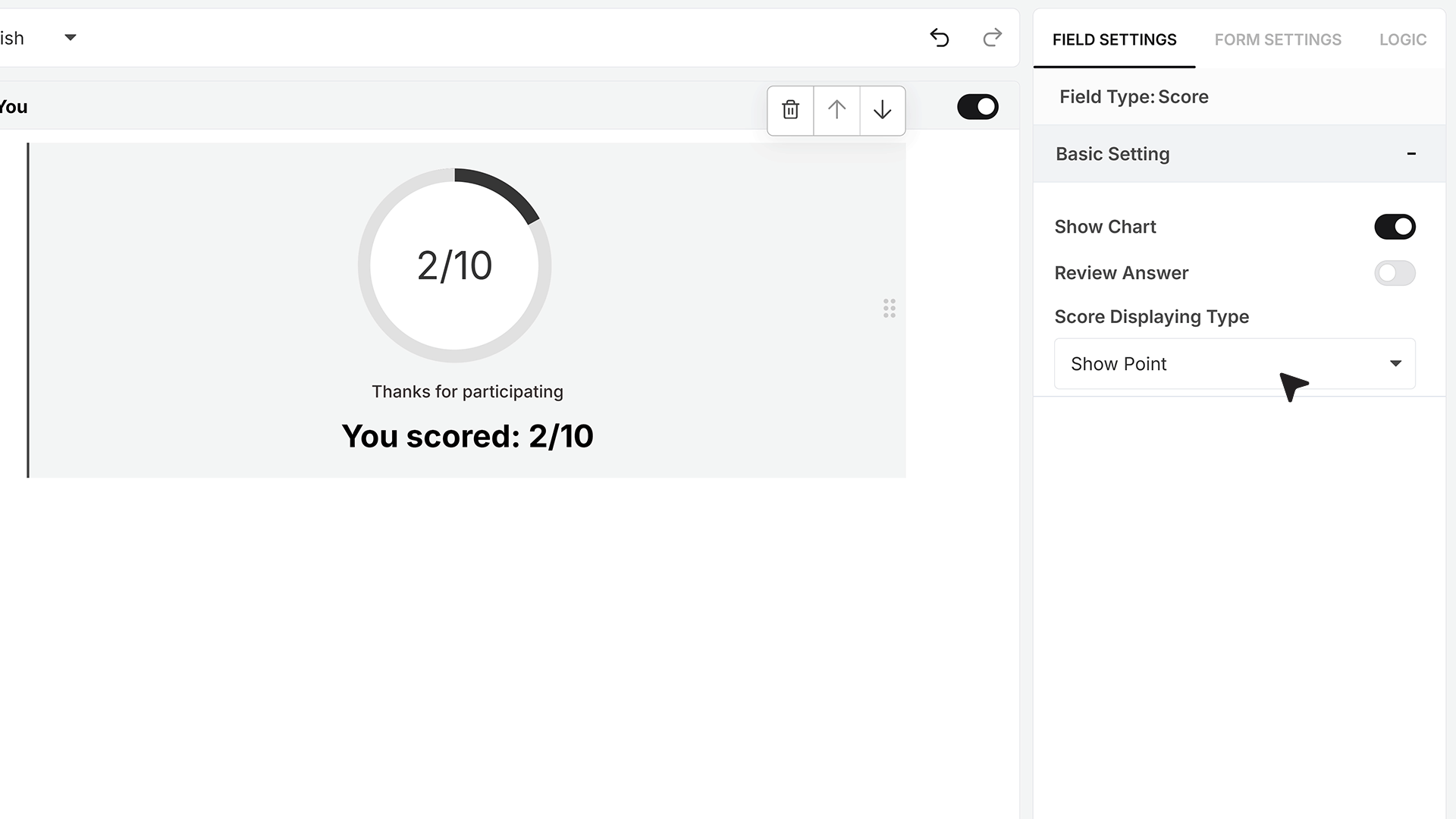Click the redo arrow icon

click(x=992, y=38)
